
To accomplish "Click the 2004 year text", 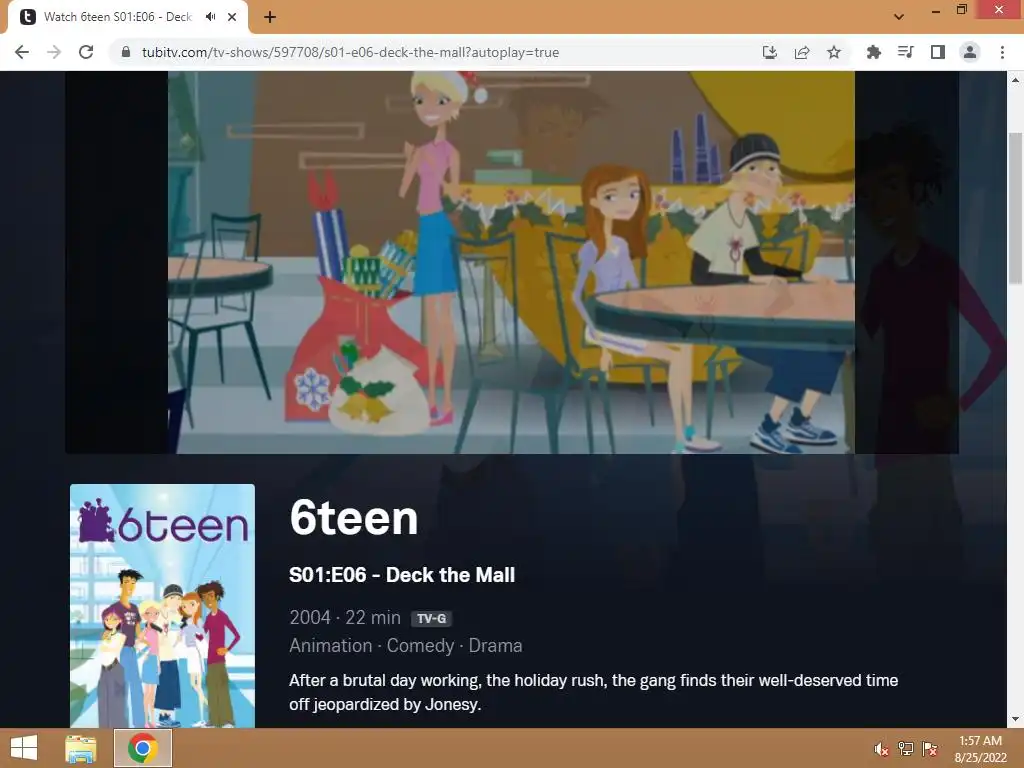I will 310,617.
